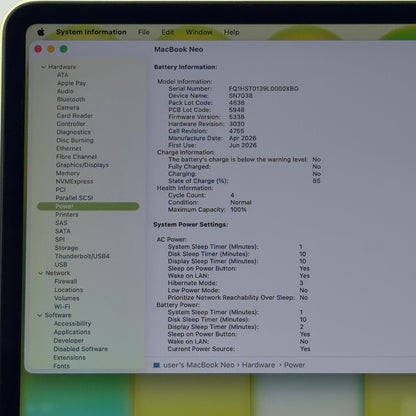This screenshot has height=416, width=416.
Task: Select Storage in the sidebar
Action: (x=66, y=248)
